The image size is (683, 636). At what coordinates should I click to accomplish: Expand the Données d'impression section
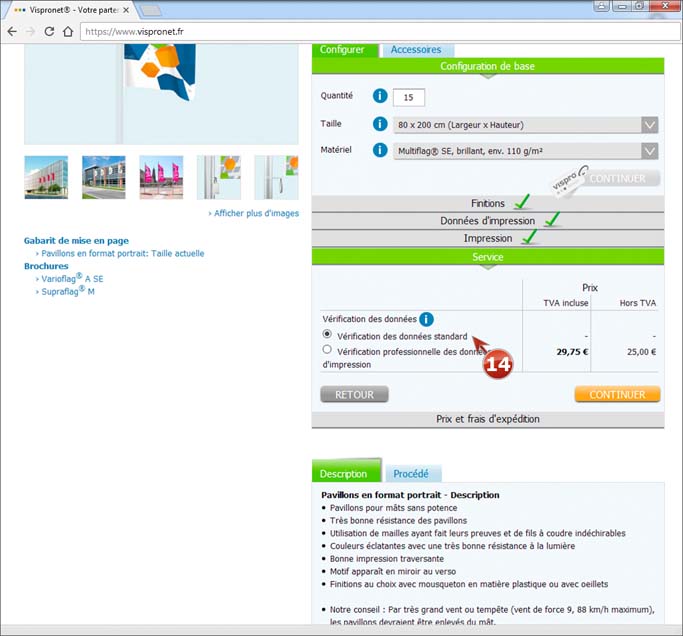(x=488, y=221)
